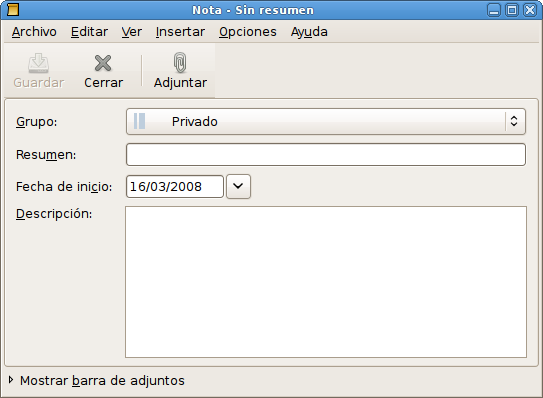Minimize the Nota window
Image resolution: width=543 pixels, height=398 pixels.
[494, 10]
